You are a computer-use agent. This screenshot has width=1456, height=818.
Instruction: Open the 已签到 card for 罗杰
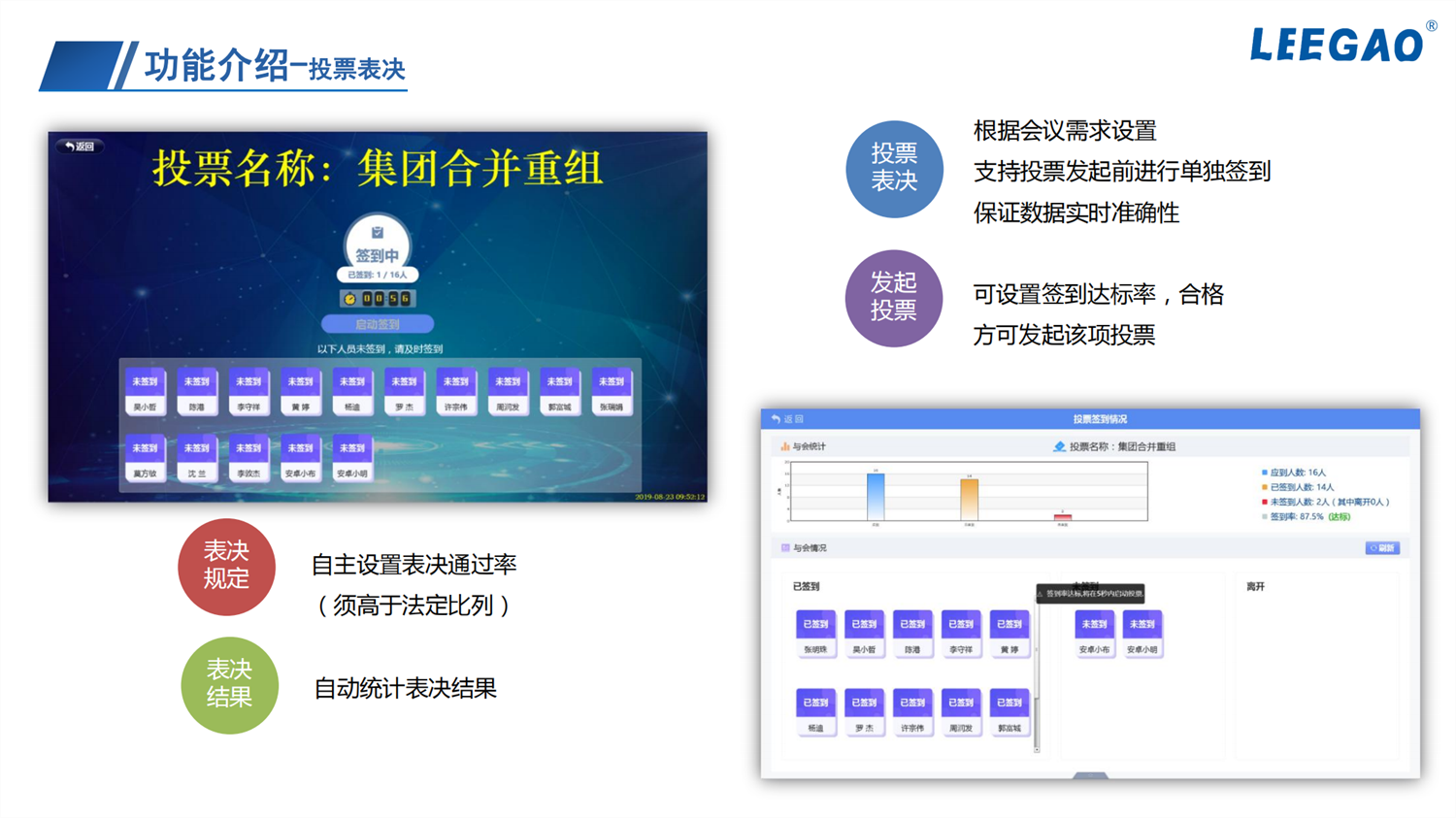point(864,712)
